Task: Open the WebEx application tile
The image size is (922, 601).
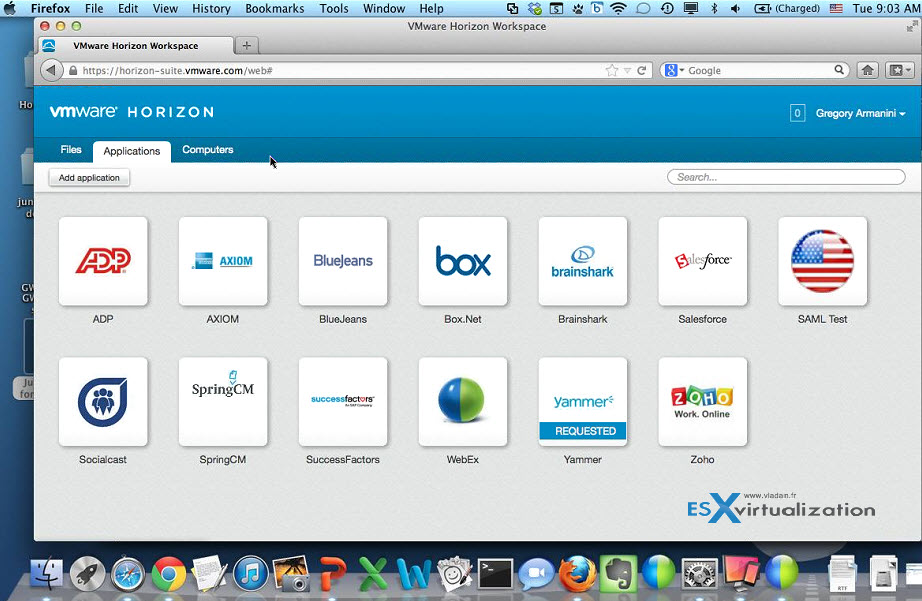Action: pyautogui.click(x=463, y=402)
